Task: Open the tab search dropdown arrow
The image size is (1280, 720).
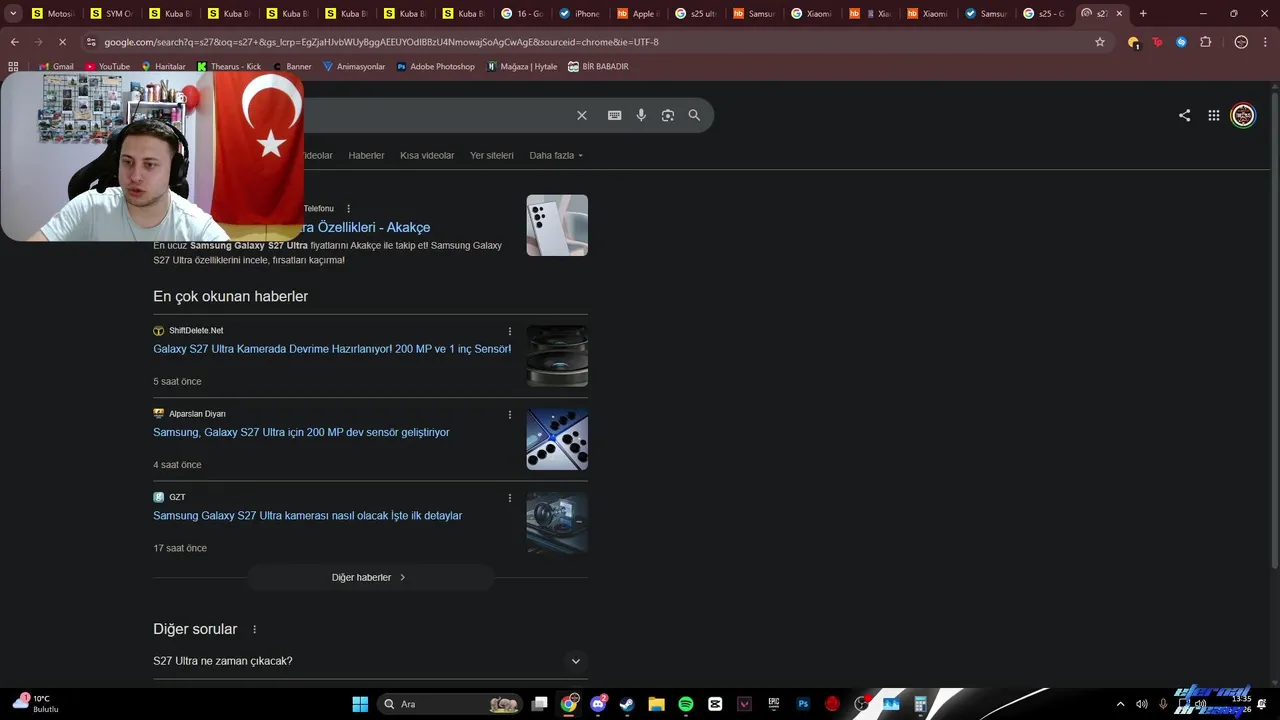Action: tap(13, 14)
